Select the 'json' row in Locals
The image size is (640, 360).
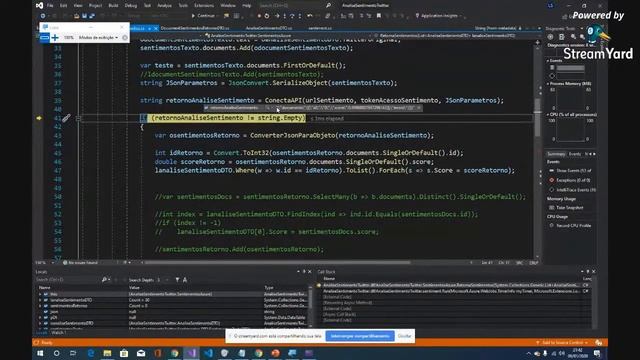pos(171,311)
